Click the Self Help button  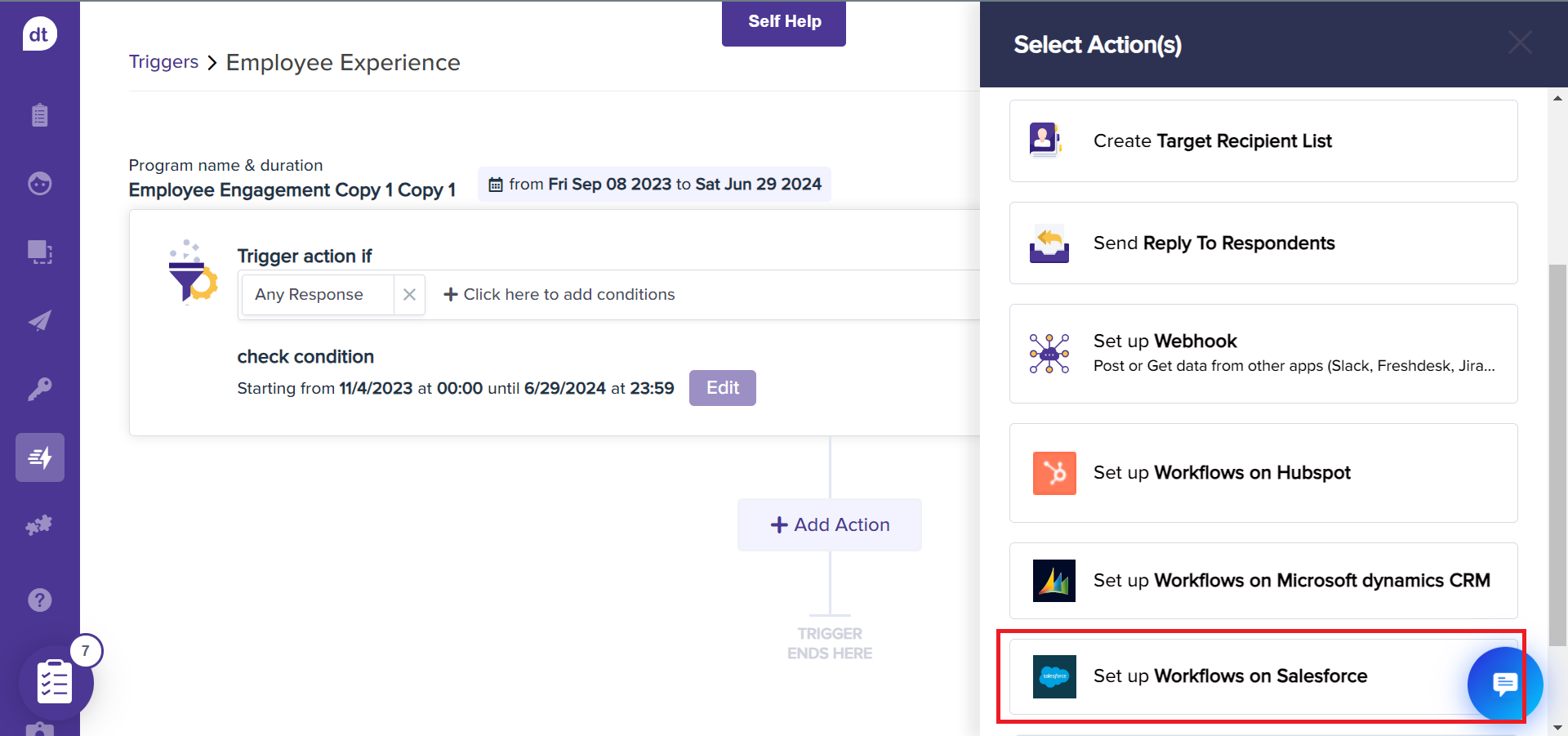(784, 22)
